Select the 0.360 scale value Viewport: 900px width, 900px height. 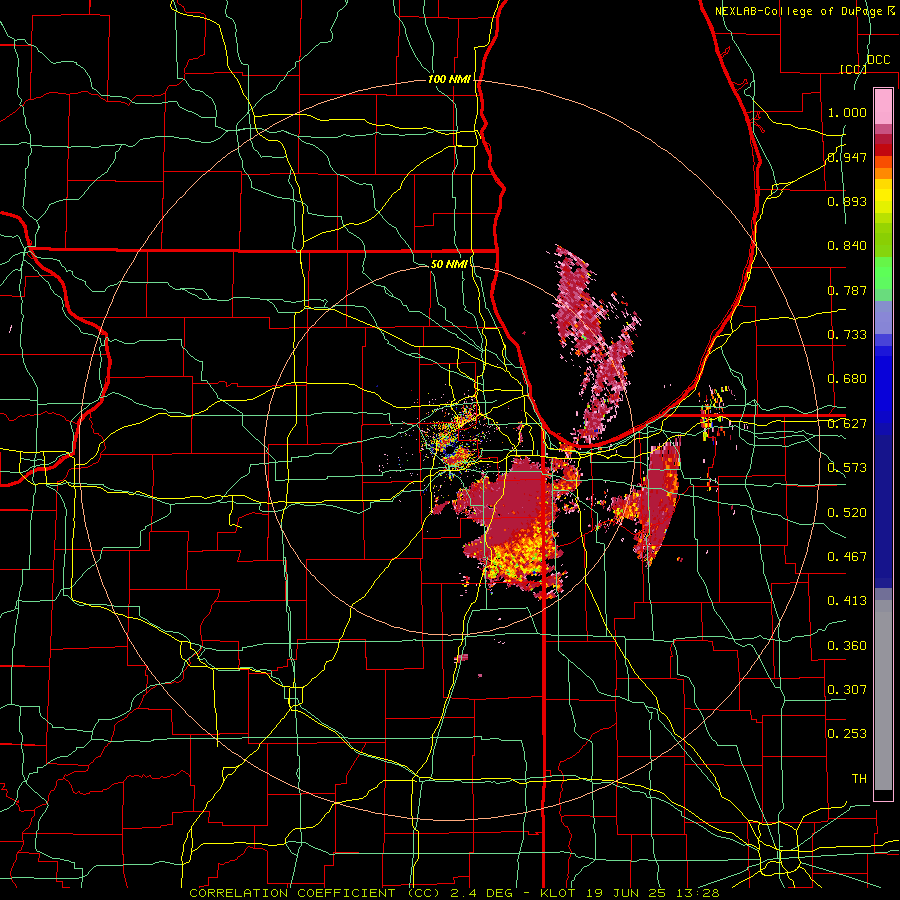pos(847,646)
